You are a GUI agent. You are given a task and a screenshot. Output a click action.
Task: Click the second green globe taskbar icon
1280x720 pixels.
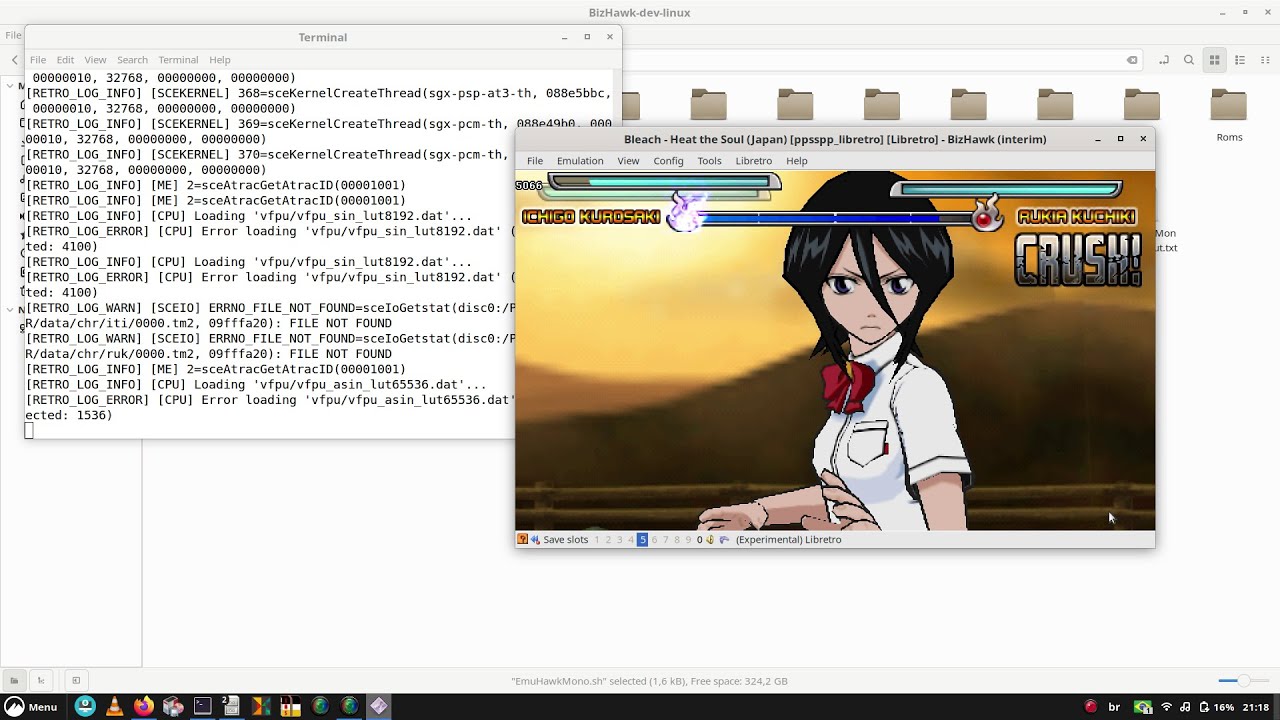tap(349, 707)
